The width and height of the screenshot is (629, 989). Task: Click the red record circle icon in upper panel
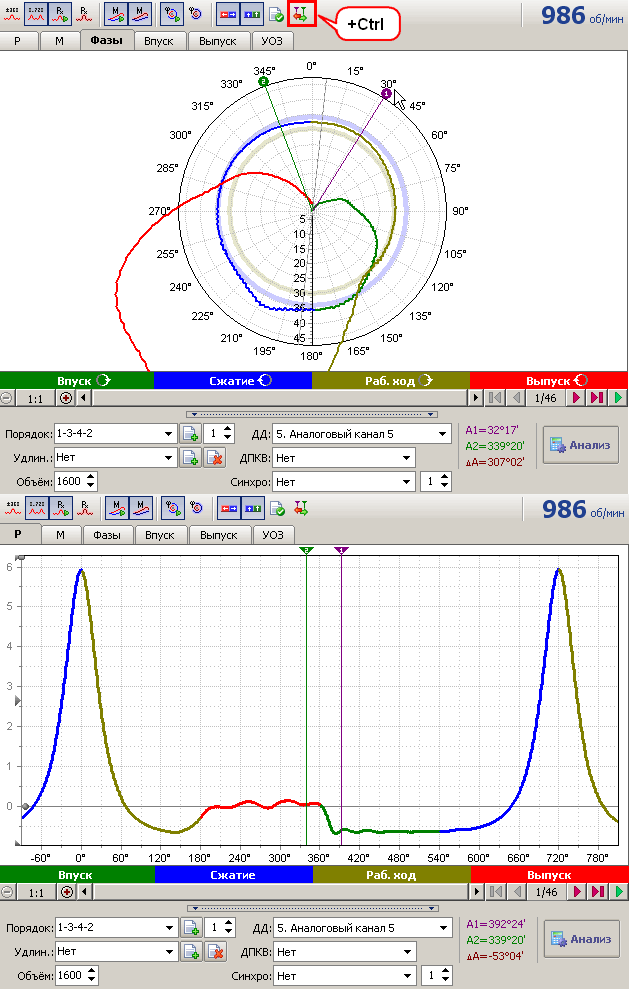(x=67, y=398)
